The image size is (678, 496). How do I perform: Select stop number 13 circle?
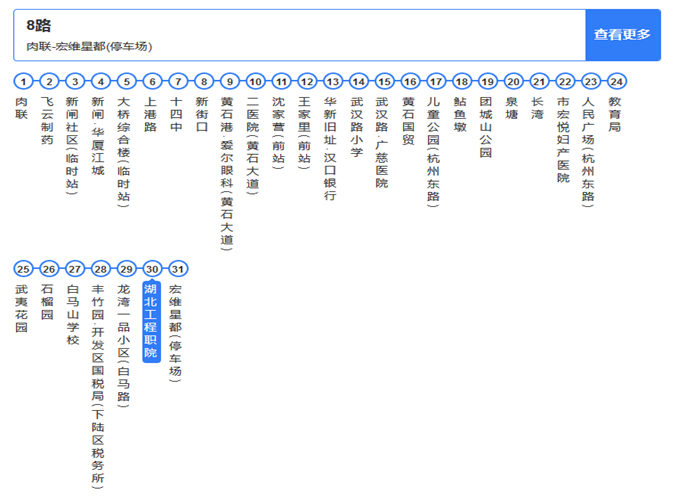[333, 81]
